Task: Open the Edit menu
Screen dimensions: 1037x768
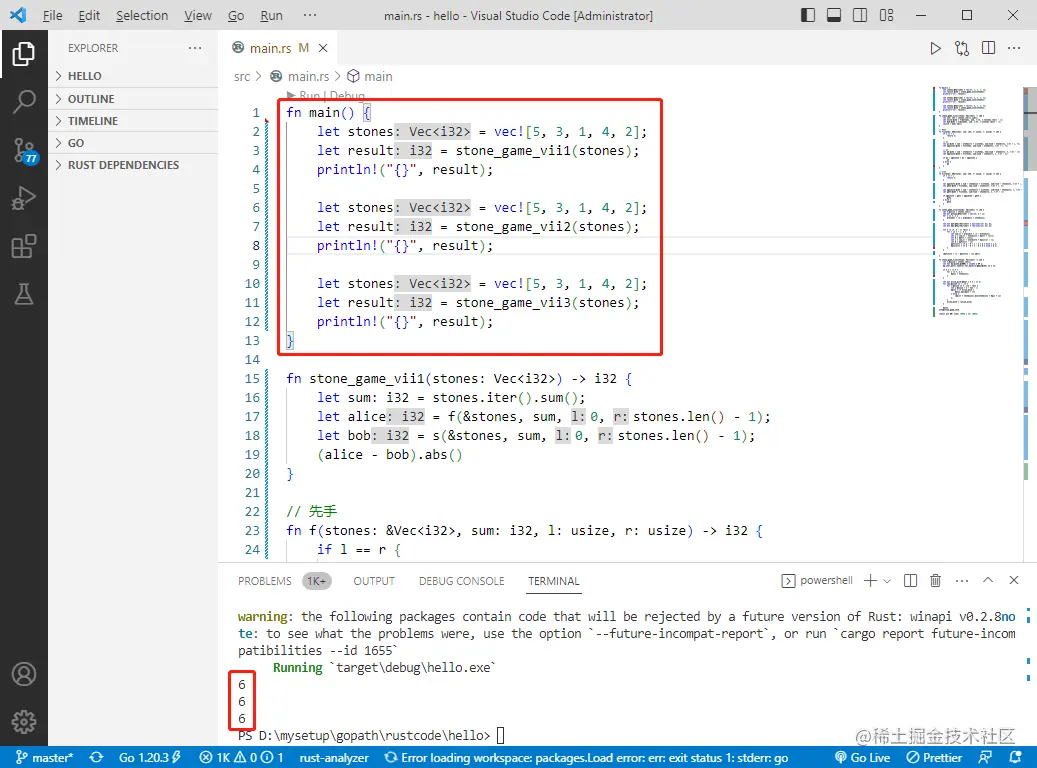Action: click(x=89, y=15)
